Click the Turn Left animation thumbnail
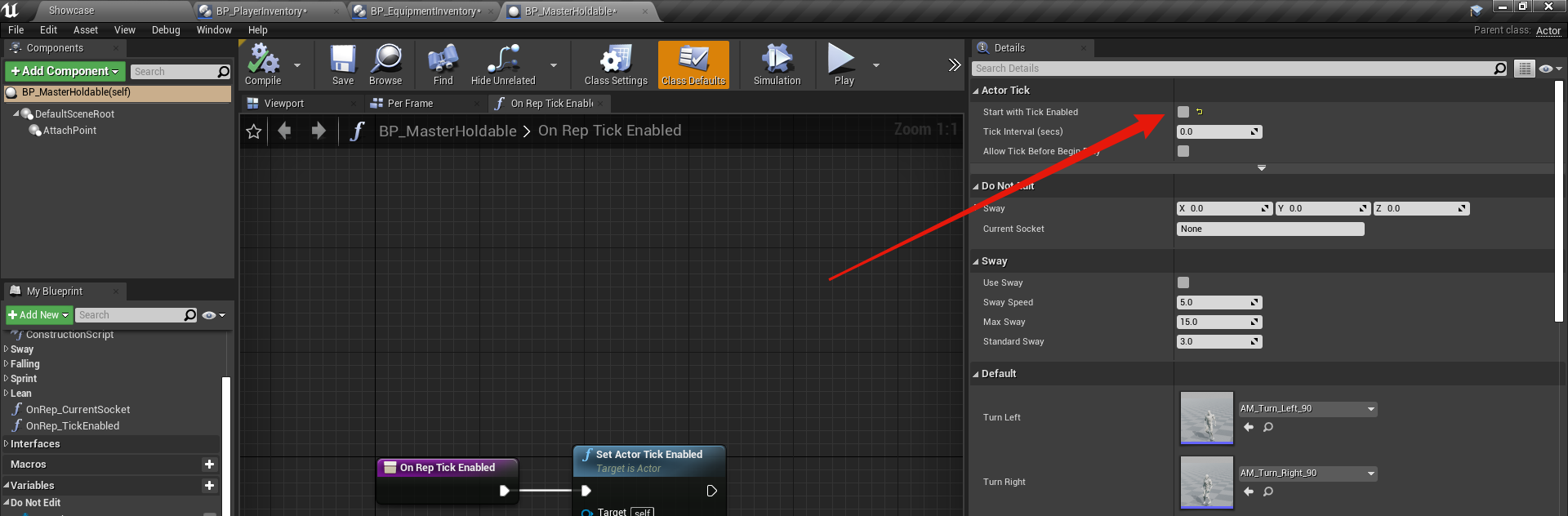 point(1206,417)
